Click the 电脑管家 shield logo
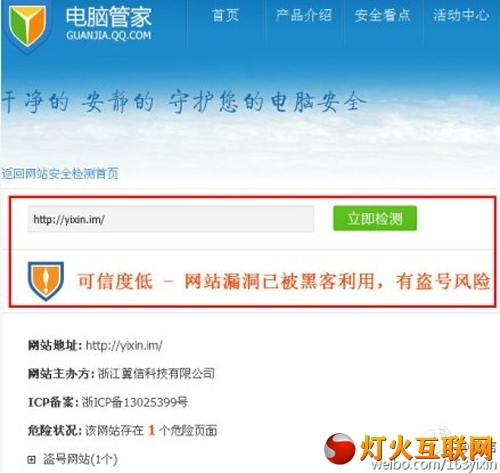 click(28, 26)
